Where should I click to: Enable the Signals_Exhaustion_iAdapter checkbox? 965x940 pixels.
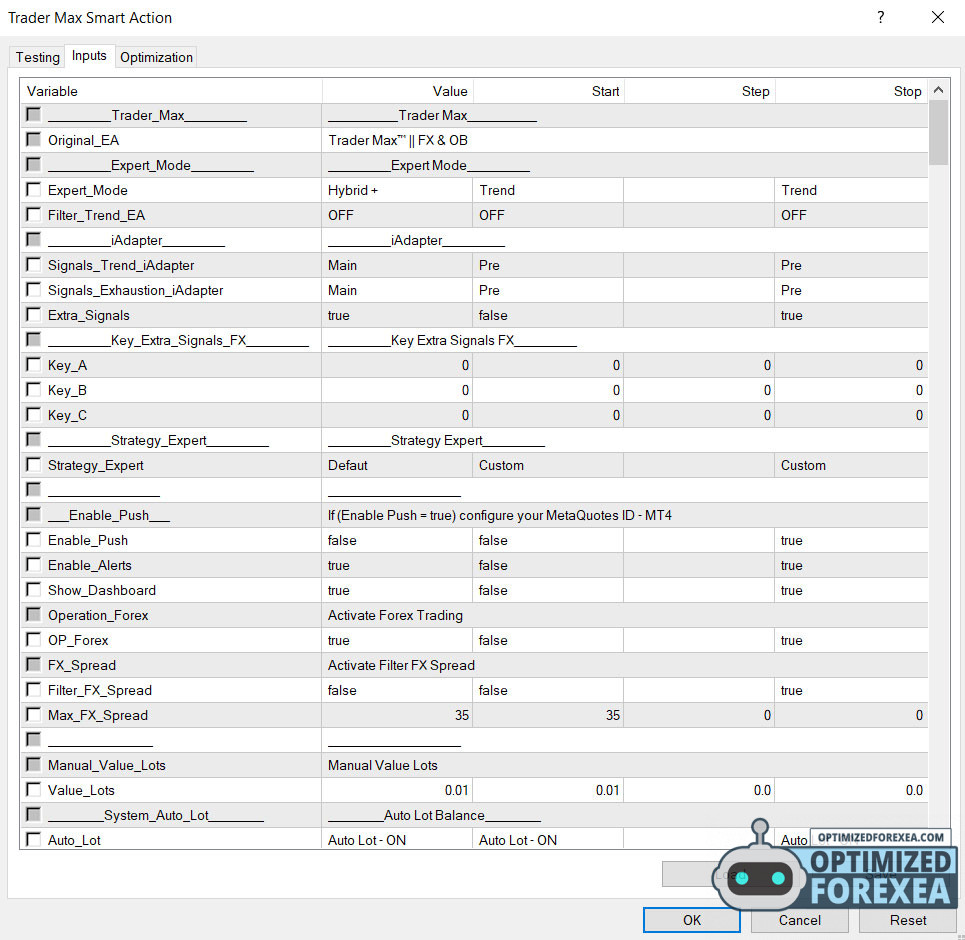pos(33,290)
